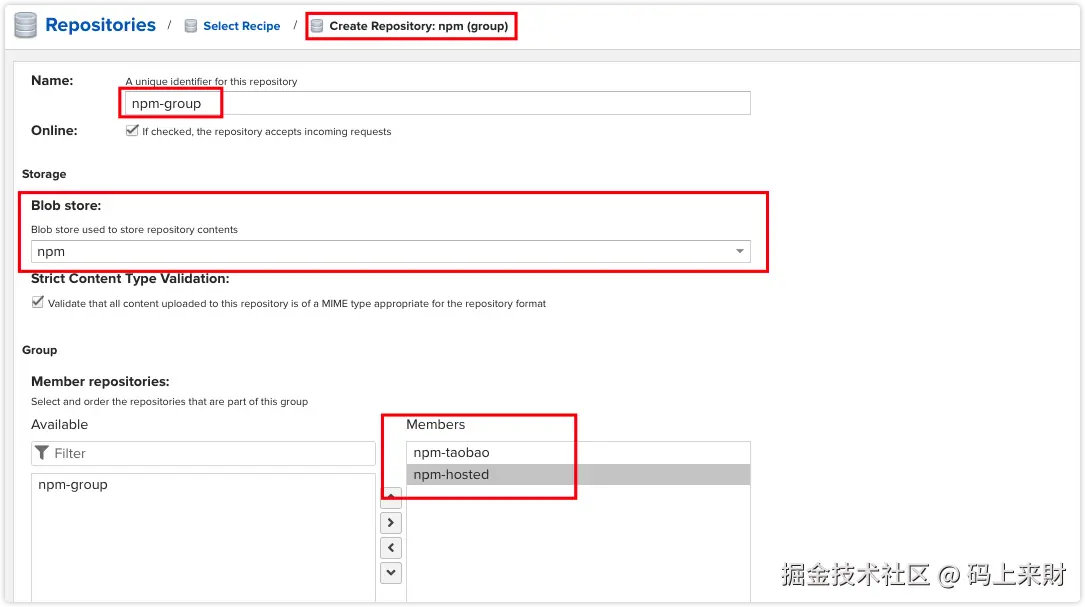
Task: Remove member with the left-arrow button
Action: [391, 547]
